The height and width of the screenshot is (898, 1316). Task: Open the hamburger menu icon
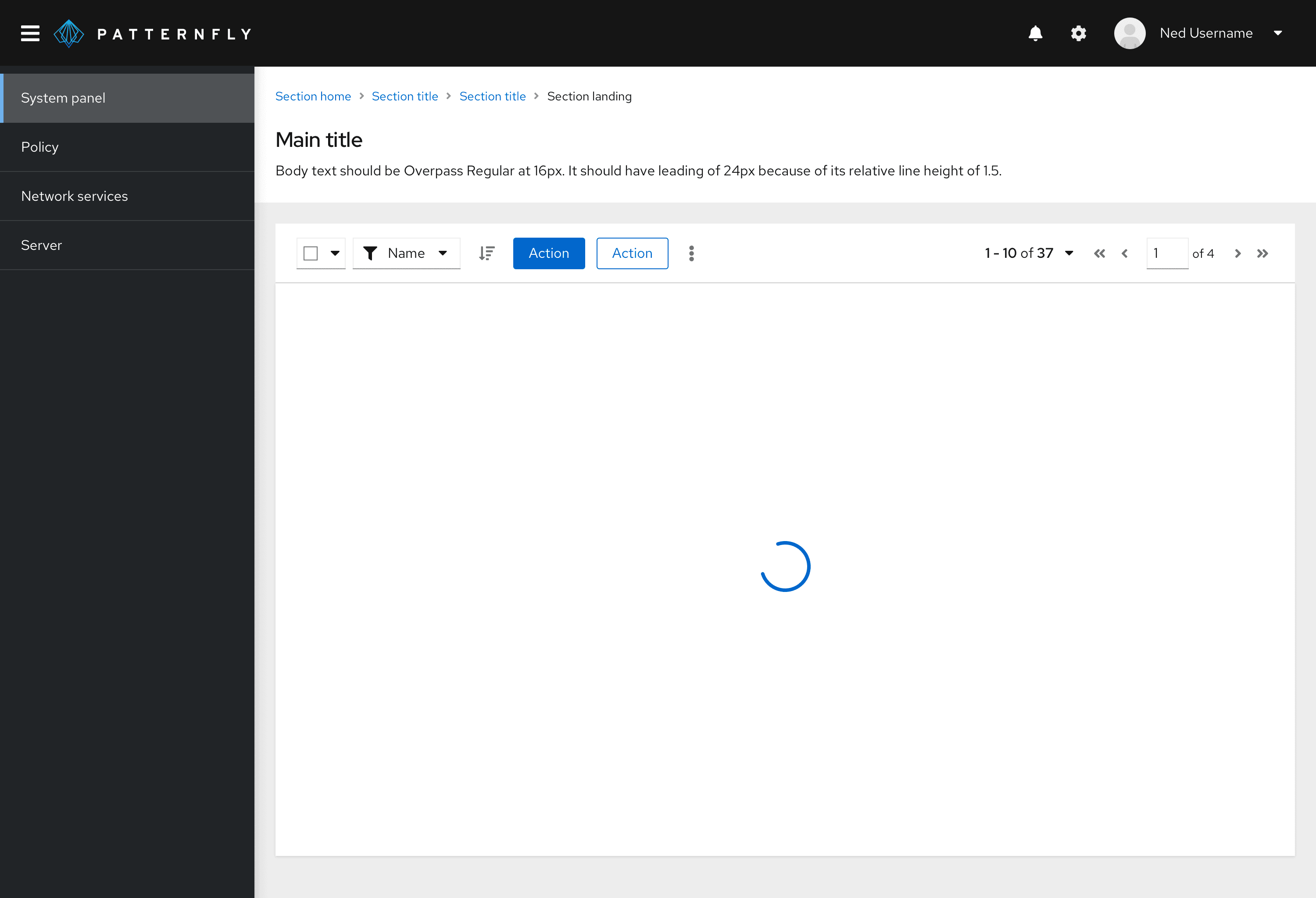[x=30, y=33]
